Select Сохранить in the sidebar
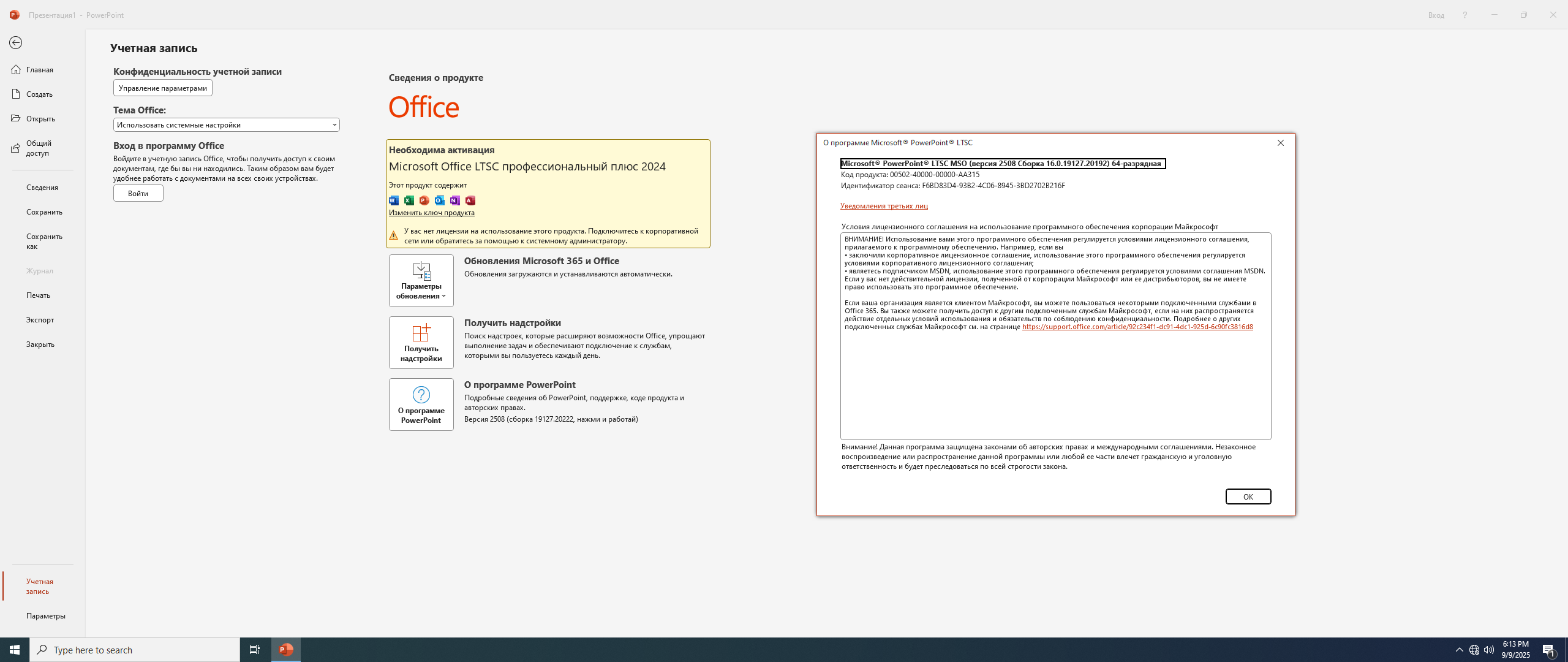The image size is (1568, 662). click(x=42, y=212)
